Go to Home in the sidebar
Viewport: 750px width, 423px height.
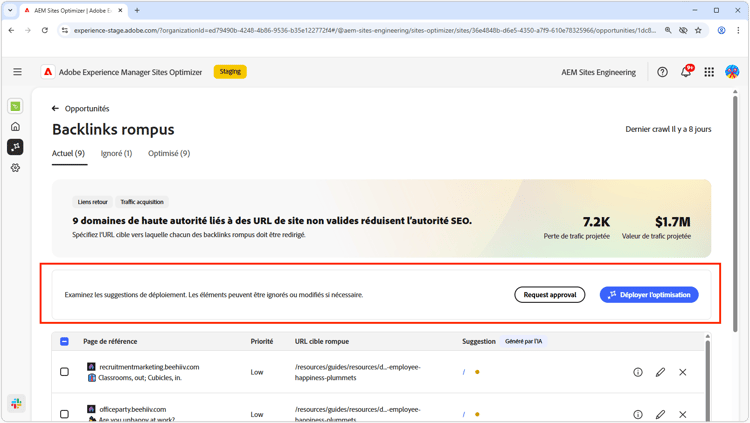point(15,127)
